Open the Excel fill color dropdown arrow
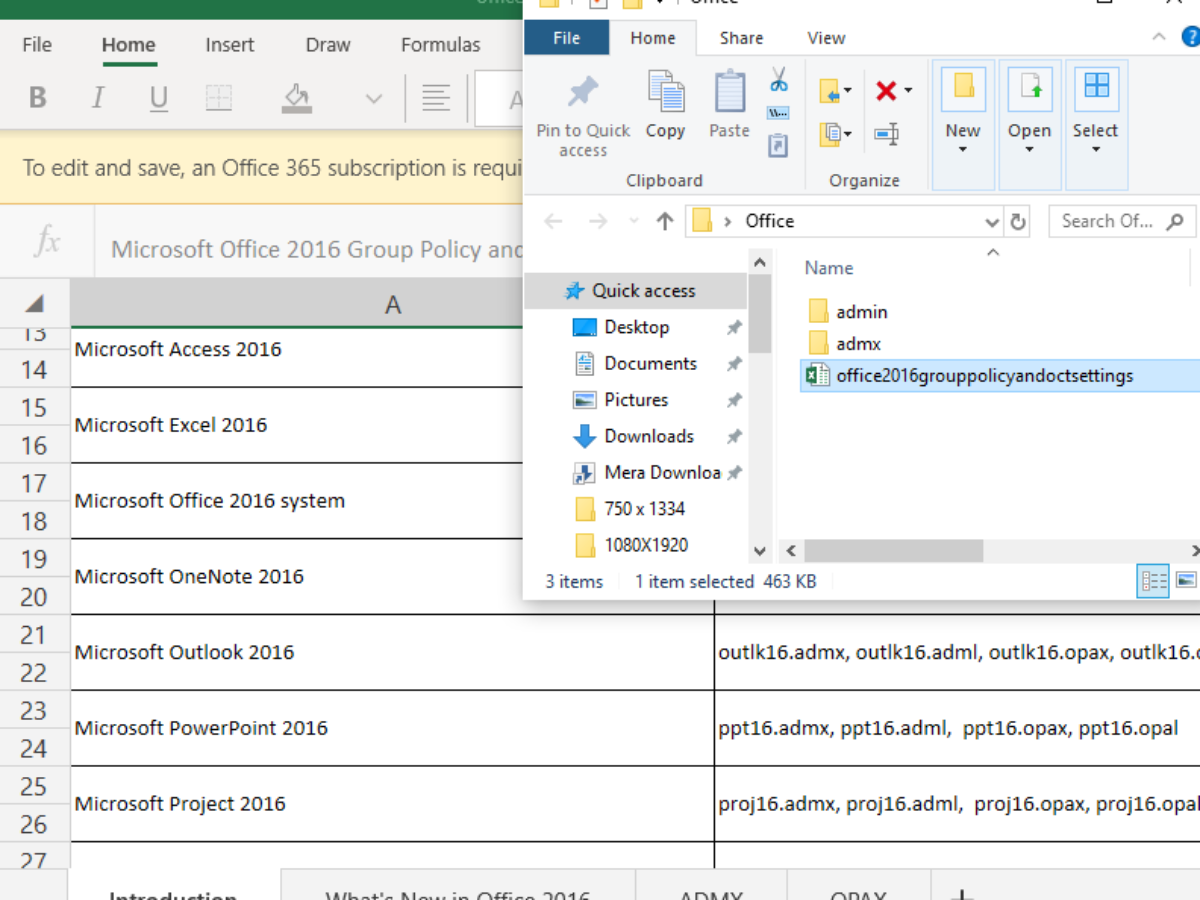Viewport: 1200px width, 900px height. (374, 98)
